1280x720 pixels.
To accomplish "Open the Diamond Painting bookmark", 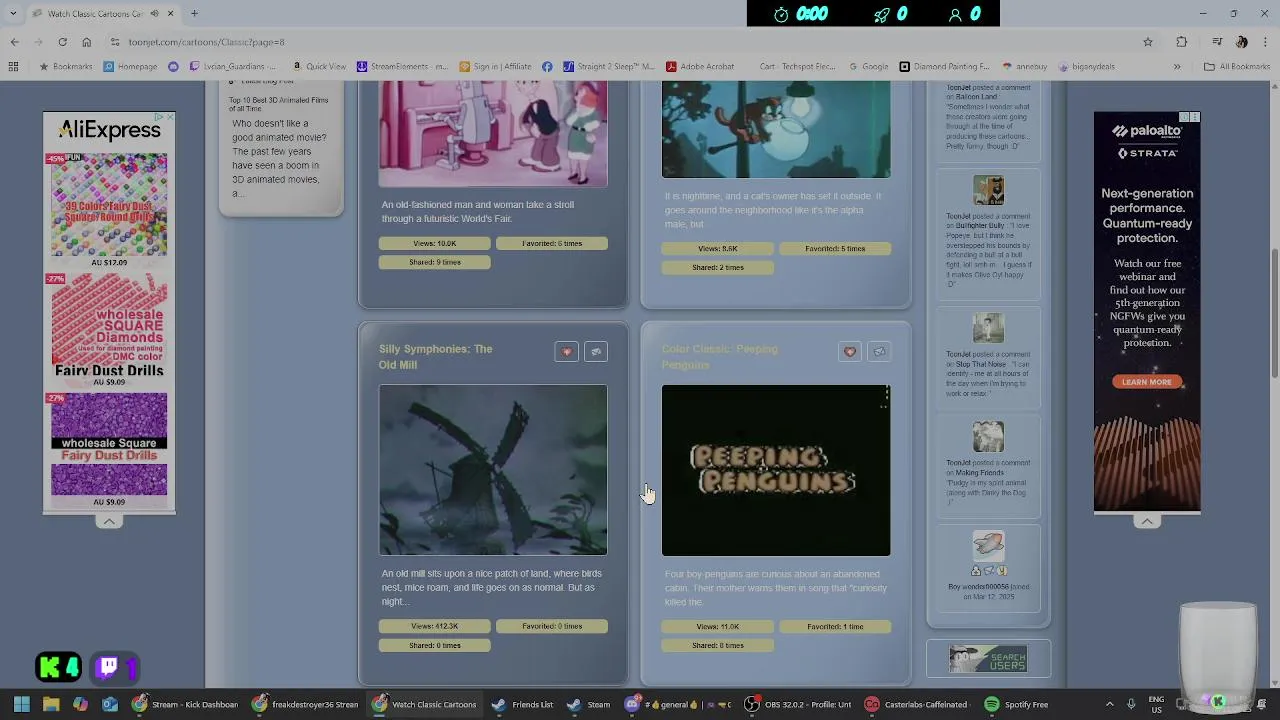I will (x=944, y=67).
